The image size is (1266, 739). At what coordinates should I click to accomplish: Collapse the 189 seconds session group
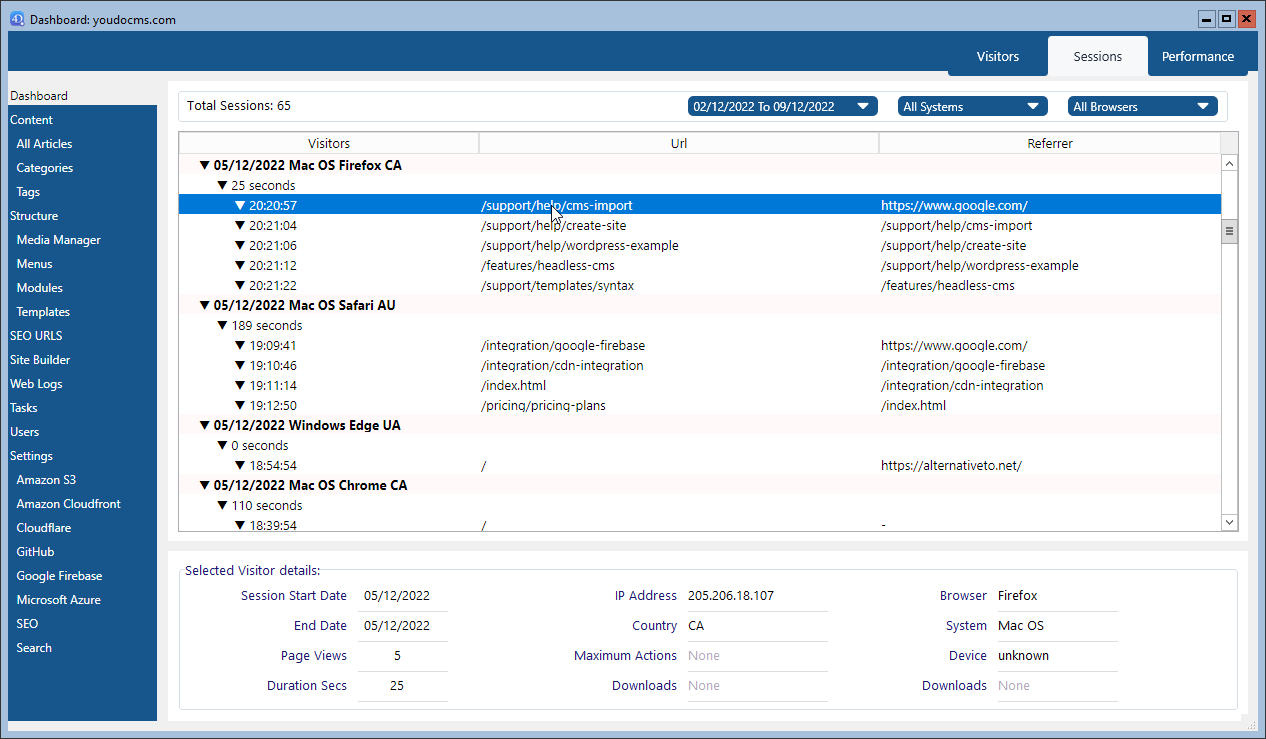pyautogui.click(x=222, y=326)
